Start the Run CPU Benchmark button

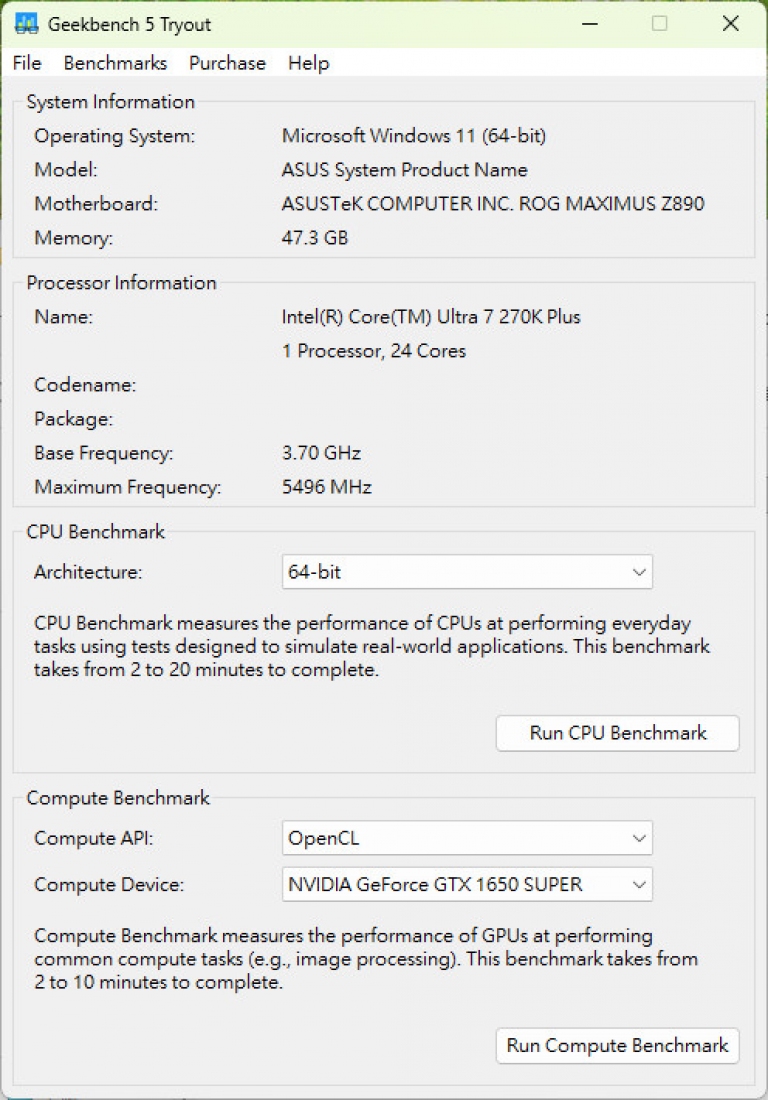tap(617, 733)
